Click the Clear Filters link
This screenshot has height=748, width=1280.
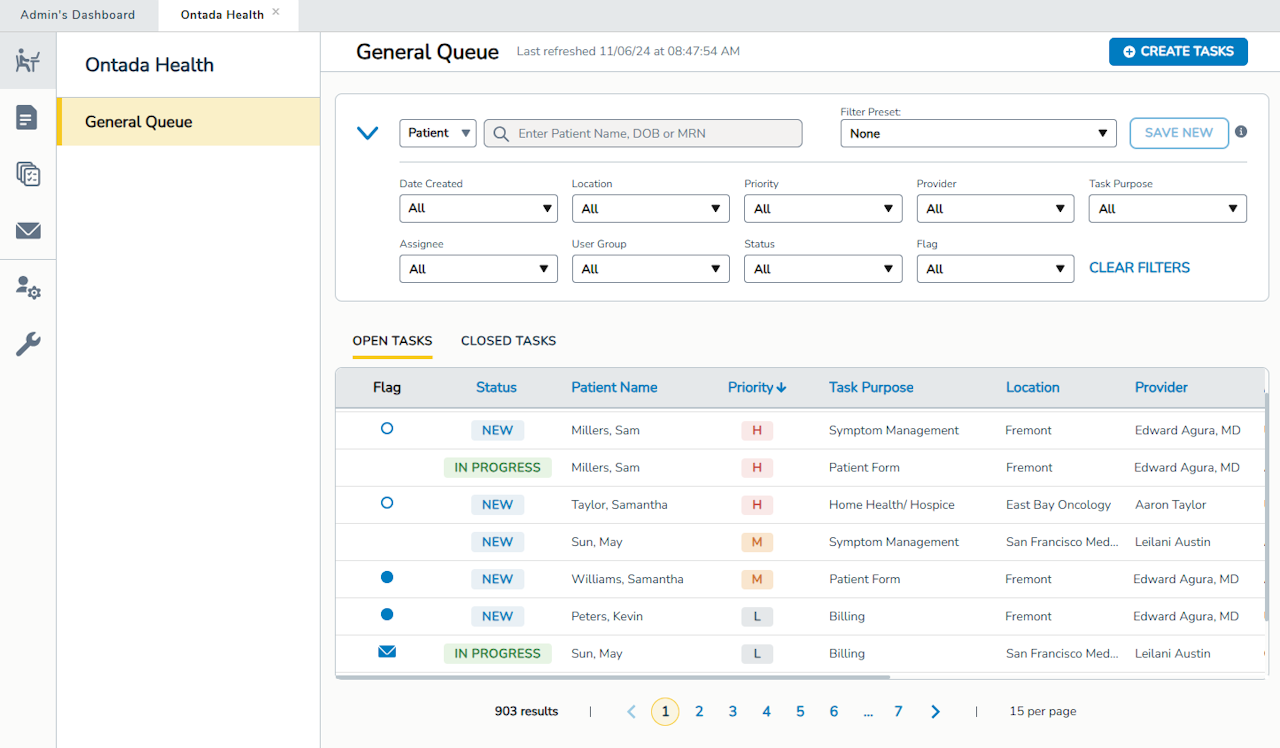coord(1139,268)
